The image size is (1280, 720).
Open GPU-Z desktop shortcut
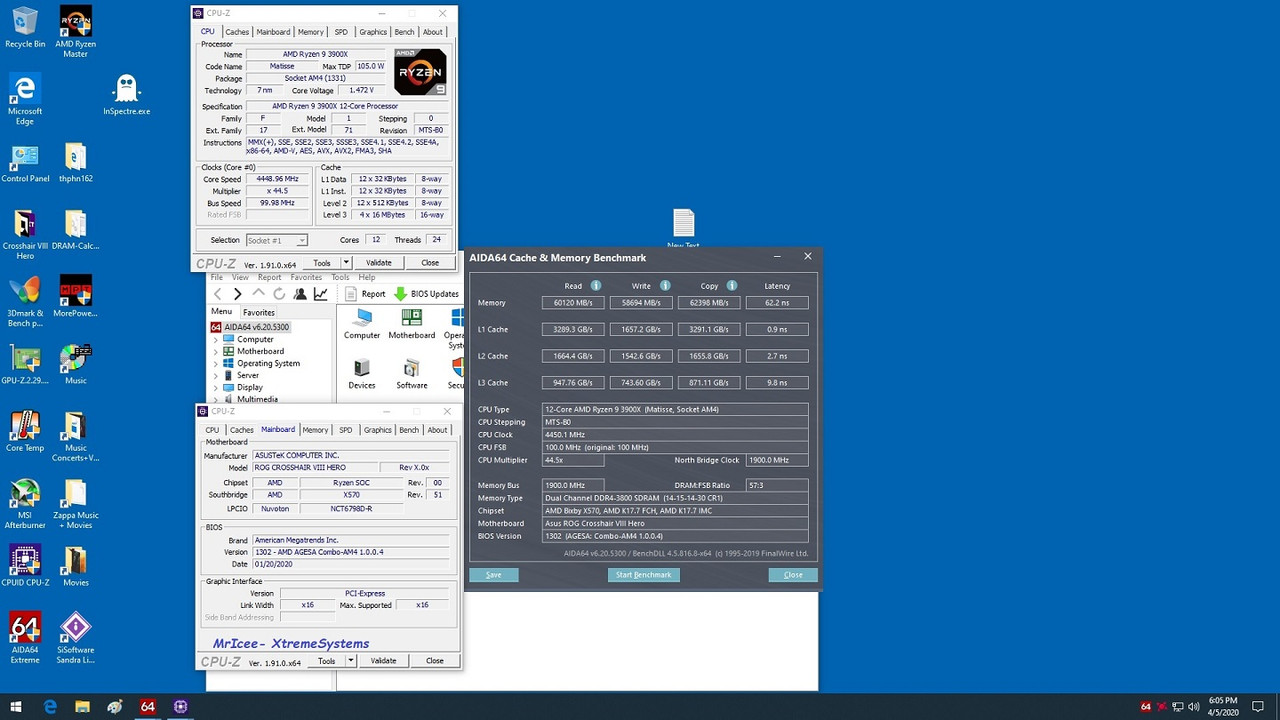coord(25,365)
